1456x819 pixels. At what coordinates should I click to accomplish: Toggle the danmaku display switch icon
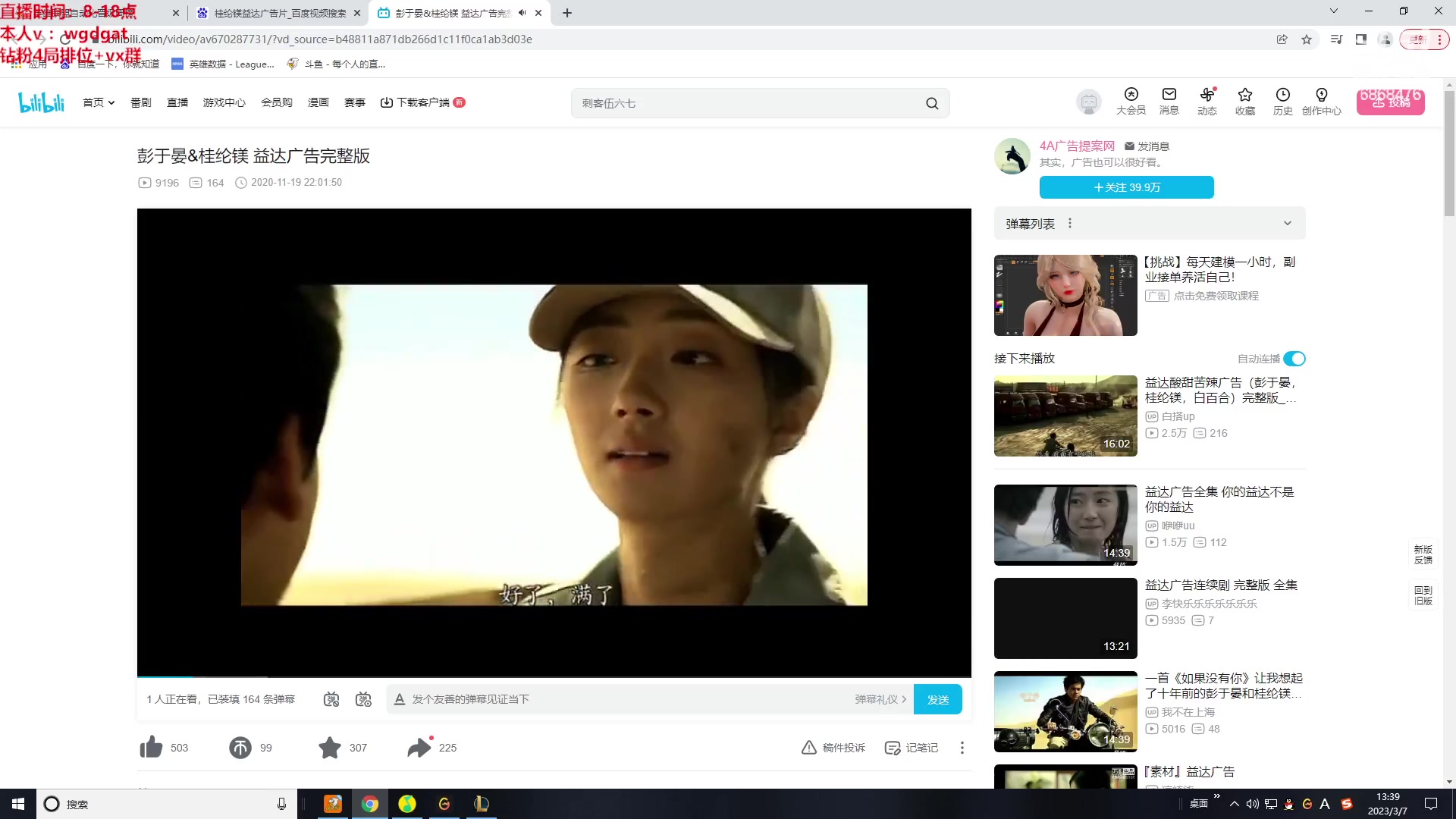(331, 699)
